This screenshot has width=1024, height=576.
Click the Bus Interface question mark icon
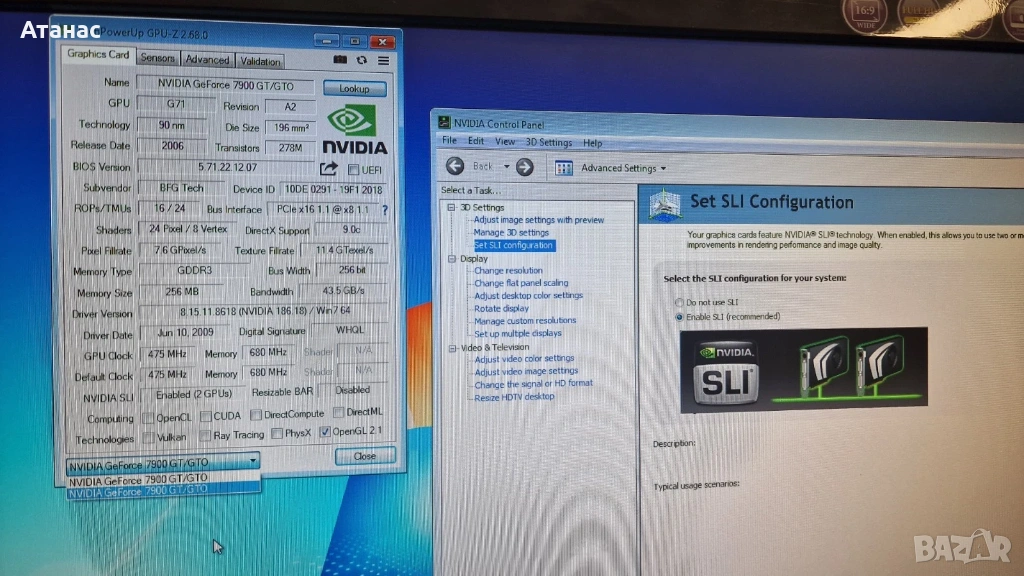pos(385,211)
